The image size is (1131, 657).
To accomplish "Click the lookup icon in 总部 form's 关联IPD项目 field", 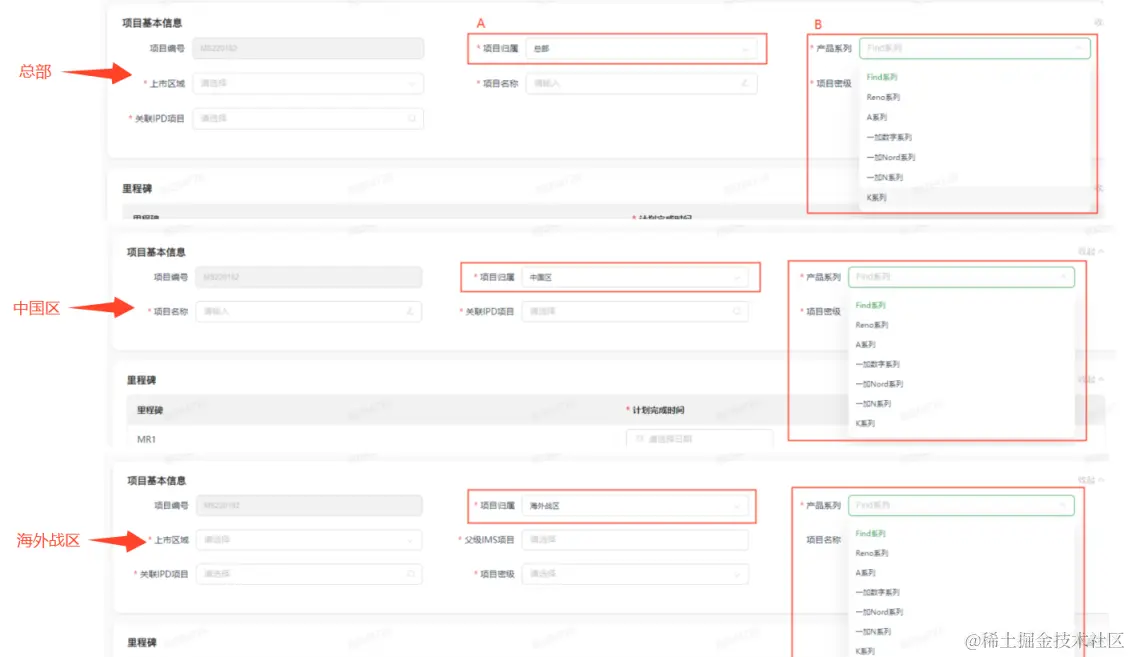I will [412, 118].
